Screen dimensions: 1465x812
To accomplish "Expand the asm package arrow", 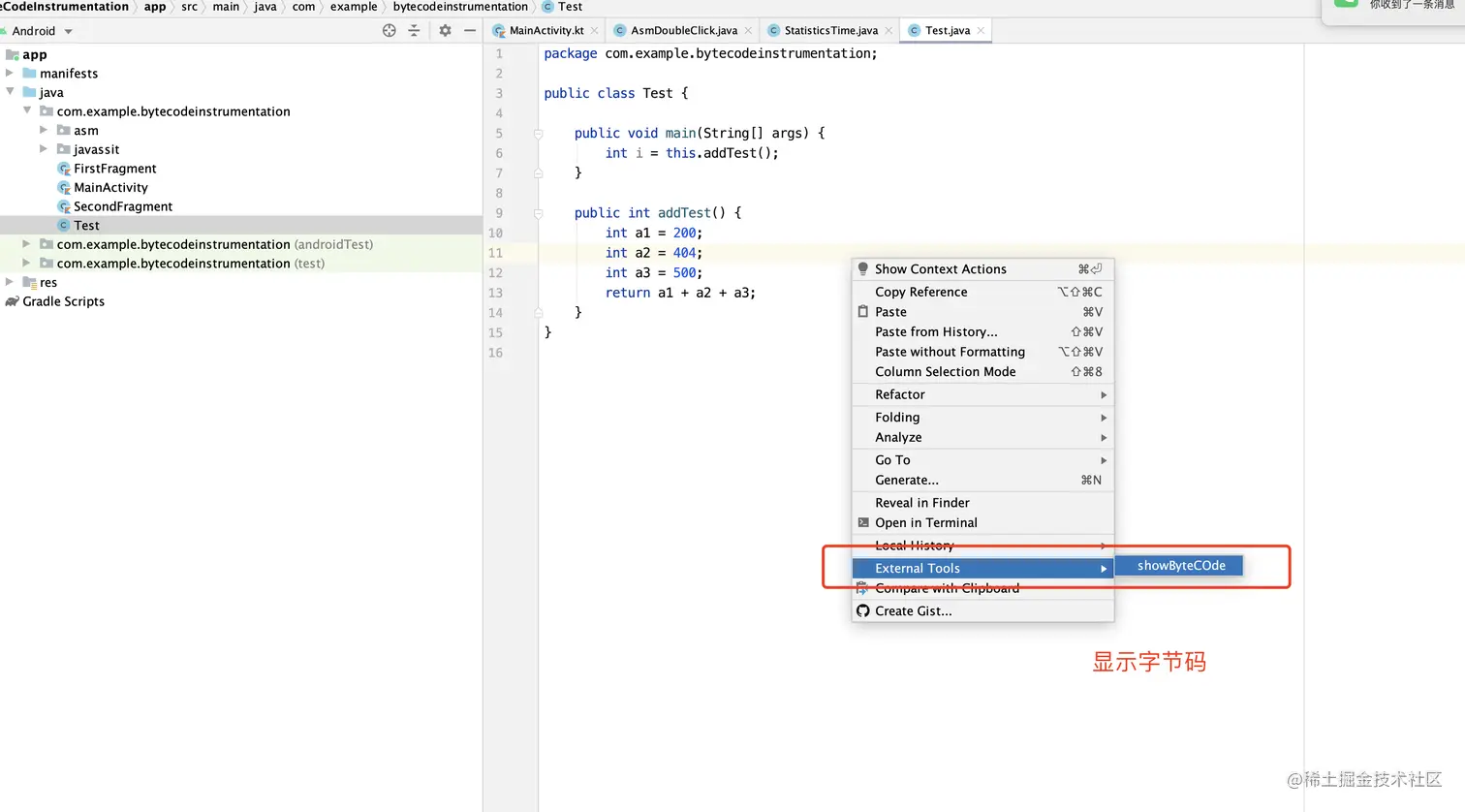I will [44, 130].
